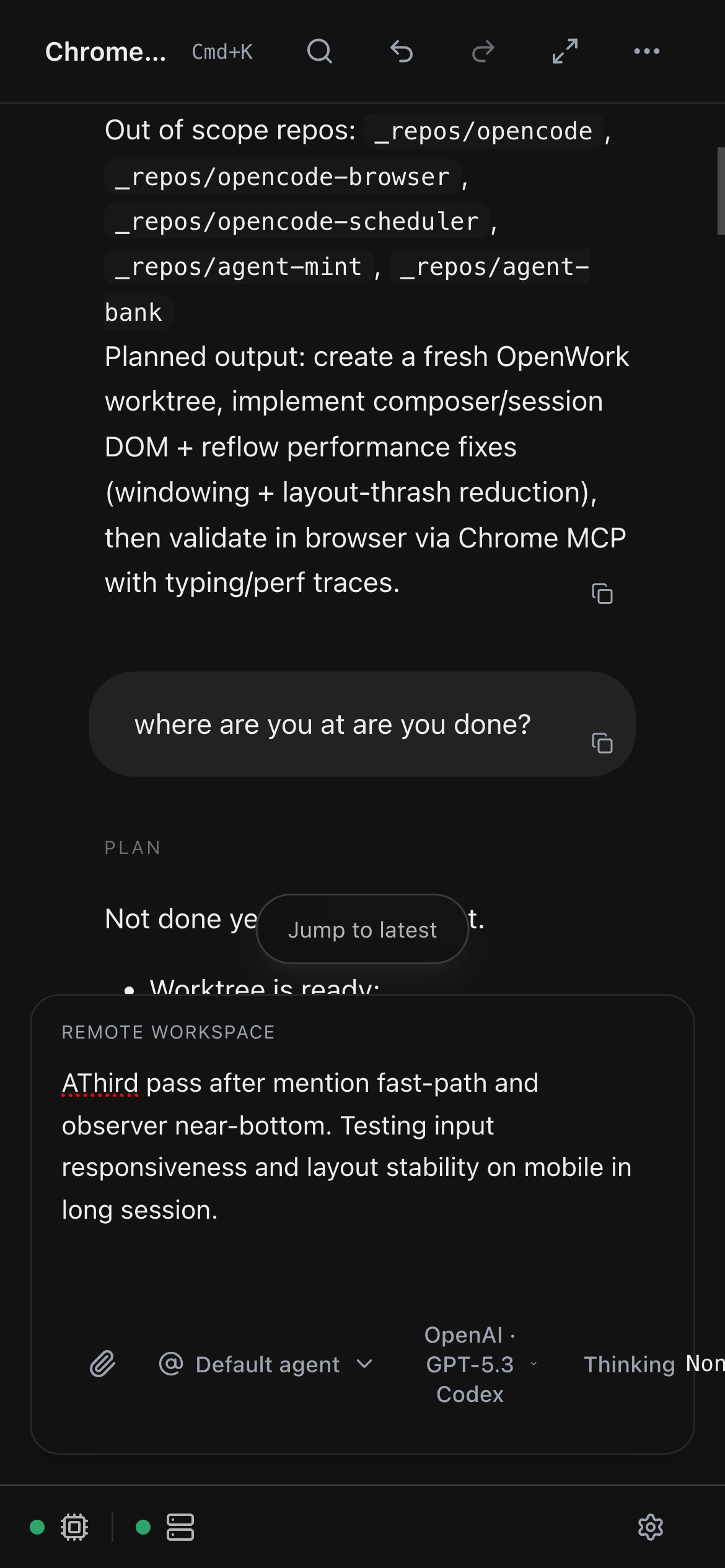Attach a file with the paperclip icon
Screen dimensions: 725x1568
103,1364
